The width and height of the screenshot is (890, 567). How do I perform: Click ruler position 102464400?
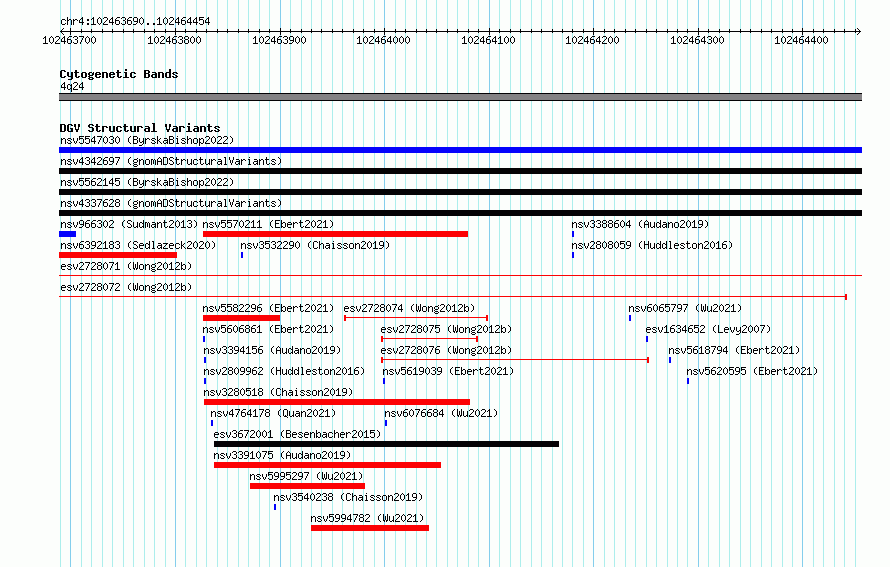point(801,40)
